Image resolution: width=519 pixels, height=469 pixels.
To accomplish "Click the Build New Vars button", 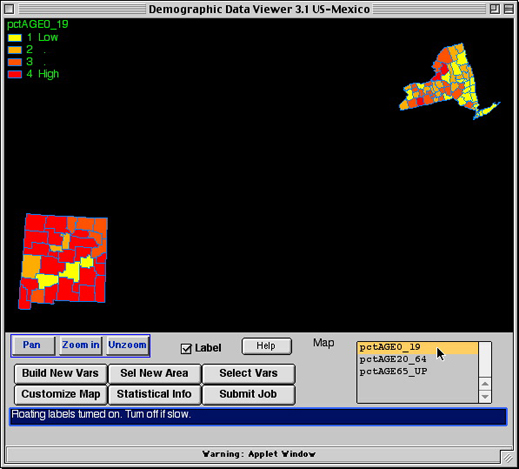I will click(x=61, y=373).
